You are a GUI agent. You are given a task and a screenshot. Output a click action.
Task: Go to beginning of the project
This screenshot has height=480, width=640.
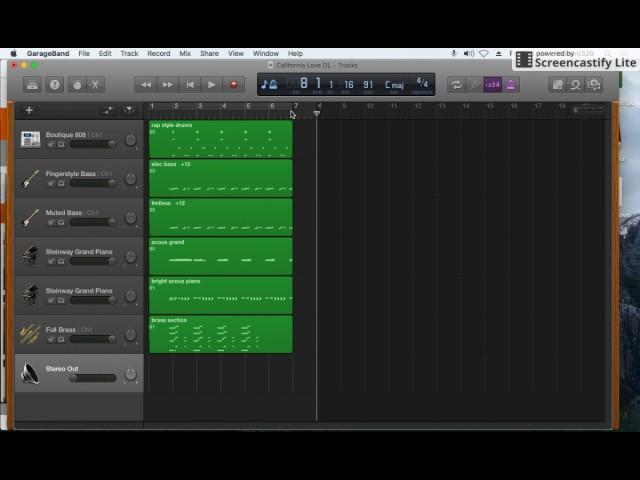[x=190, y=85]
